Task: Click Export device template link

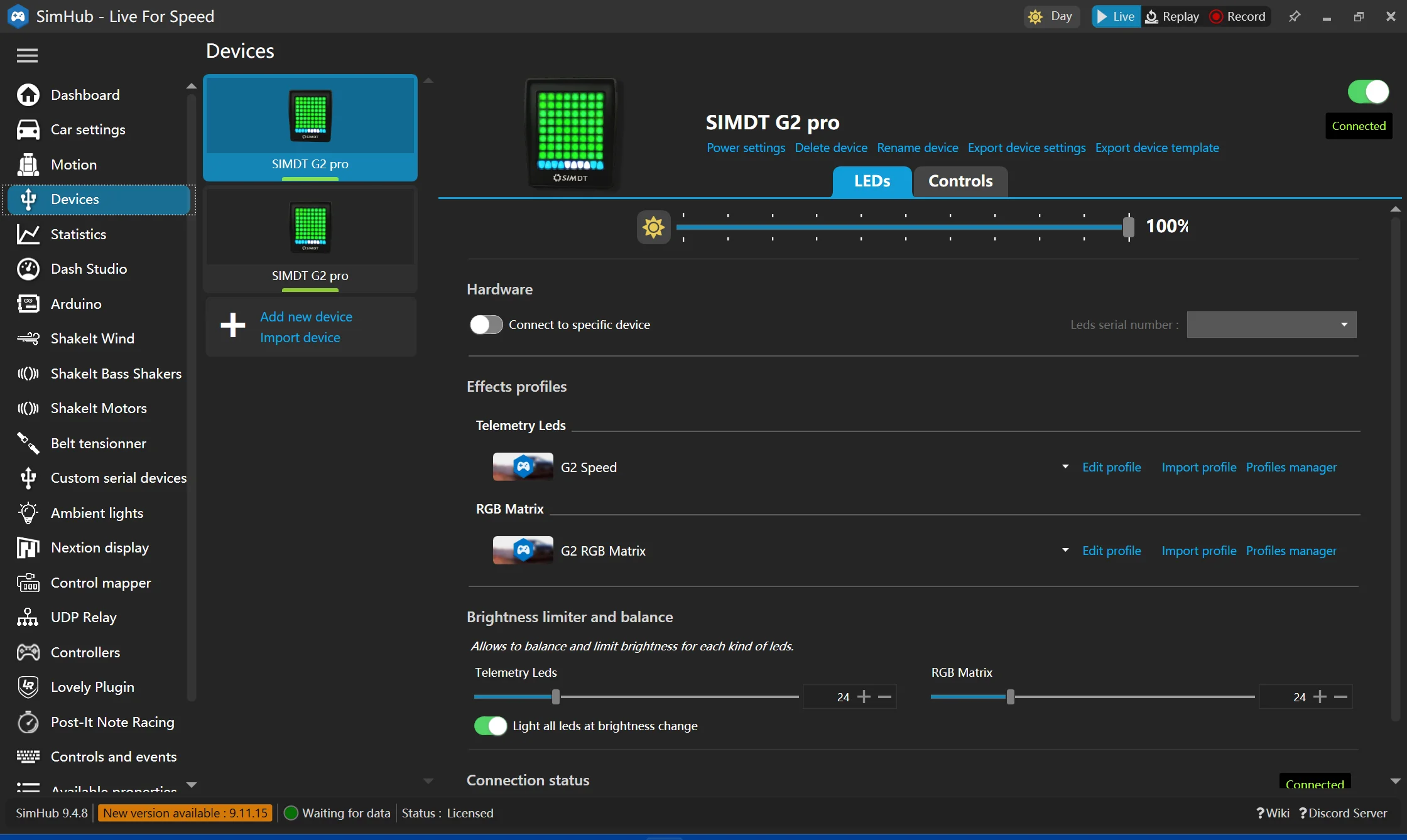Action: (x=1157, y=148)
